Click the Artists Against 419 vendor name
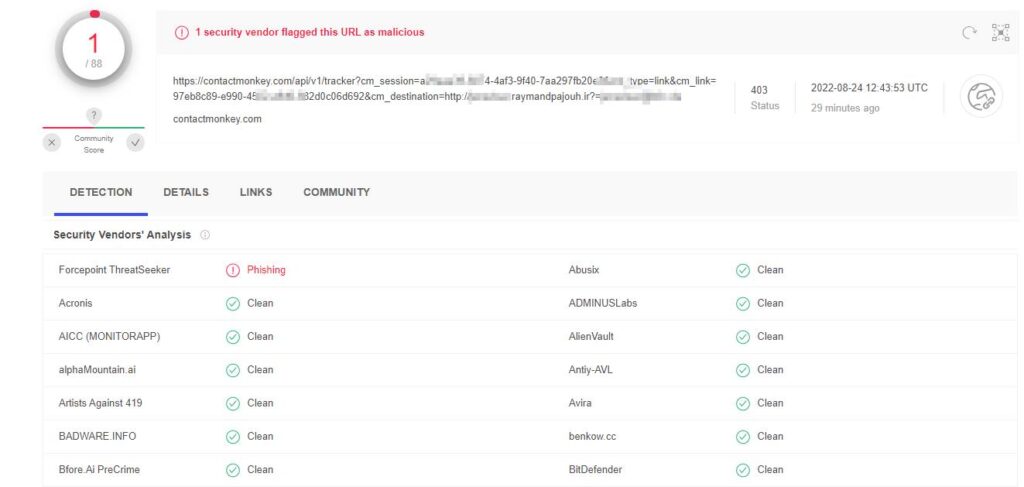The image size is (1024, 487). (100, 403)
